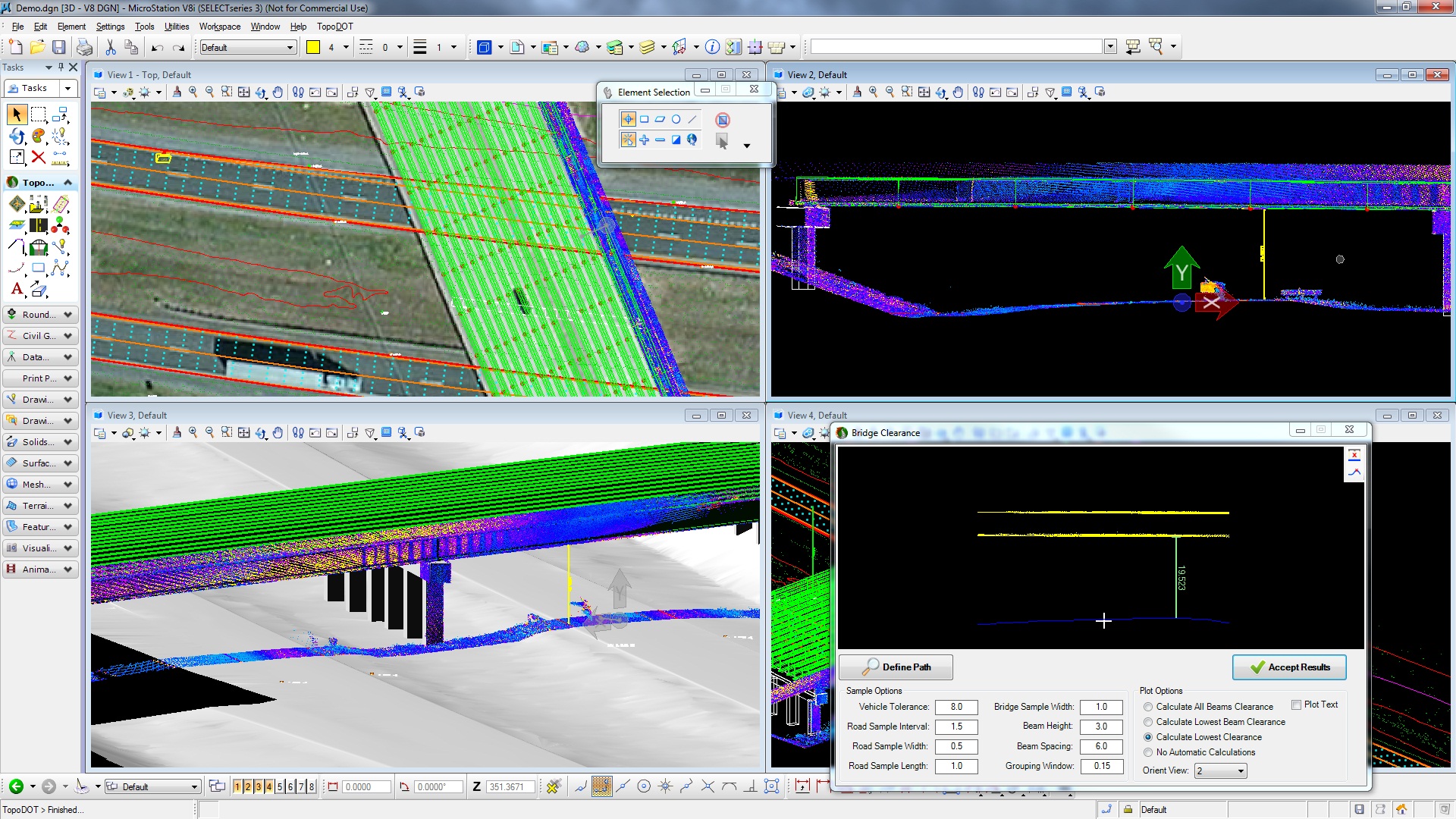This screenshot has width=1456, height=819.
Task: Click the Print icon in main toolbar
Action: click(x=84, y=47)
